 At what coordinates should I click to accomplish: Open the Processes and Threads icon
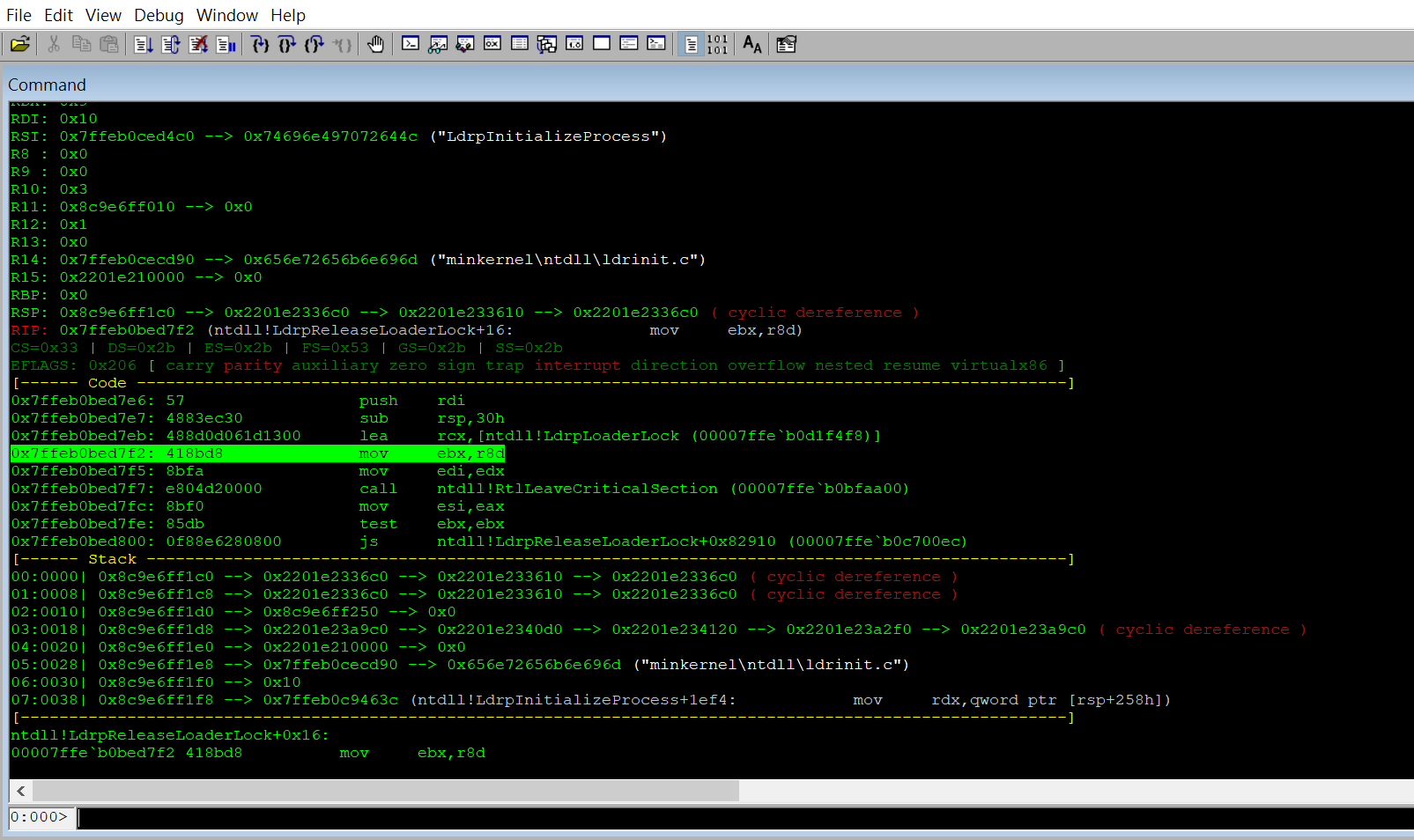click(x=629, y=44)
